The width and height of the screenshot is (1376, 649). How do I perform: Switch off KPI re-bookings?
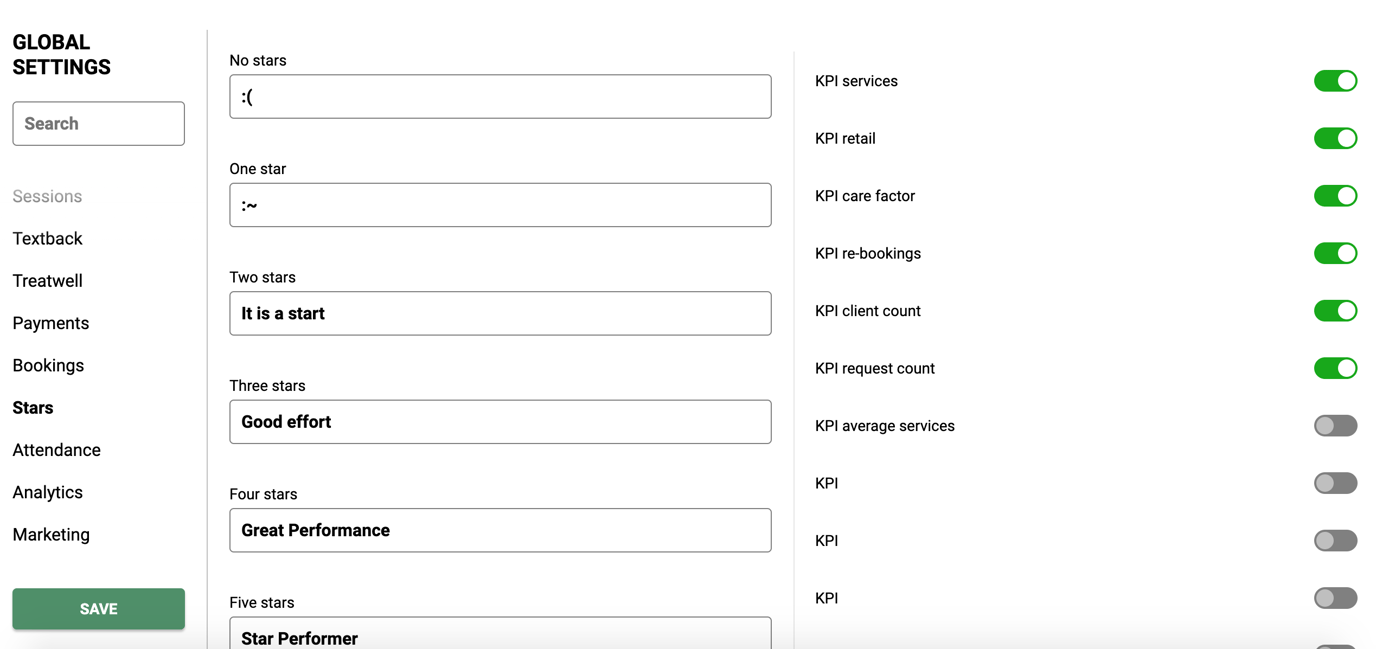pyautogui.click(x=1336, y=253)
